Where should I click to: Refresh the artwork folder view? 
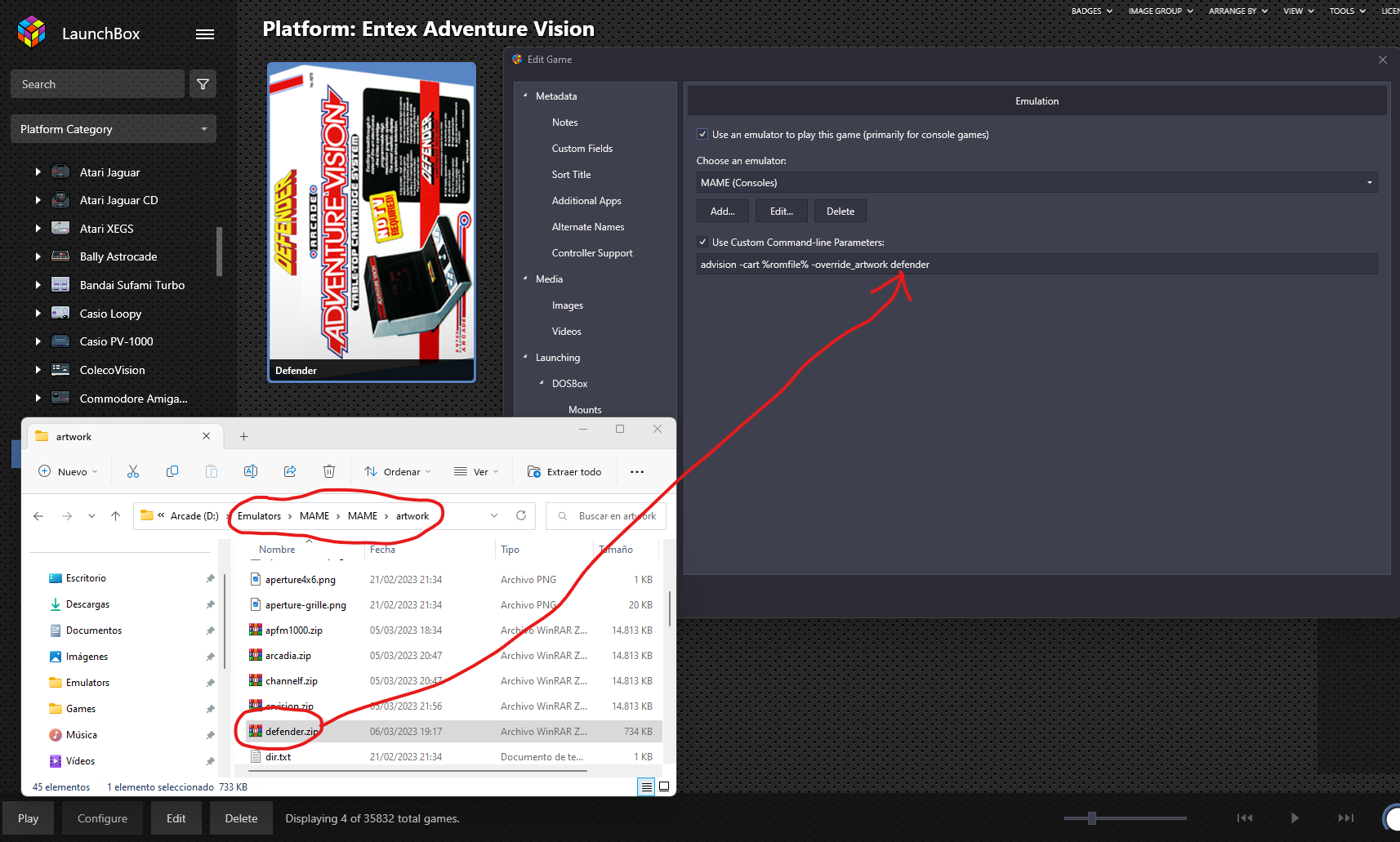coord(521,515)
